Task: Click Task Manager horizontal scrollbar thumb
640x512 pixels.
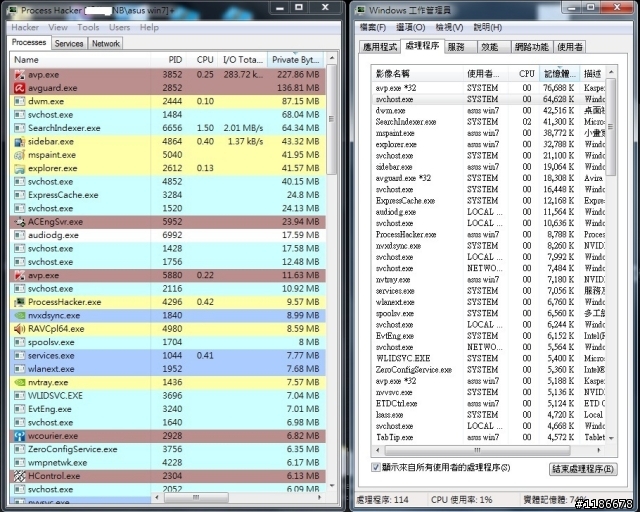Action: [x=477, y=450]
